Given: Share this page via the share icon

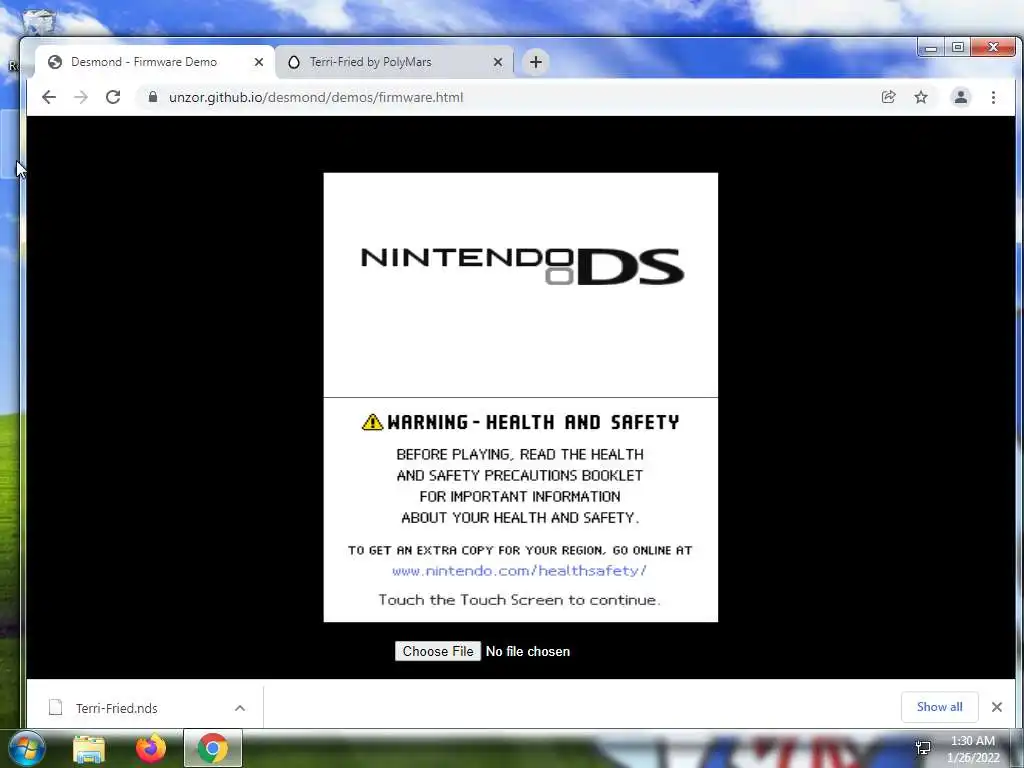Looking at the screenshot, I should pos(888,97).
